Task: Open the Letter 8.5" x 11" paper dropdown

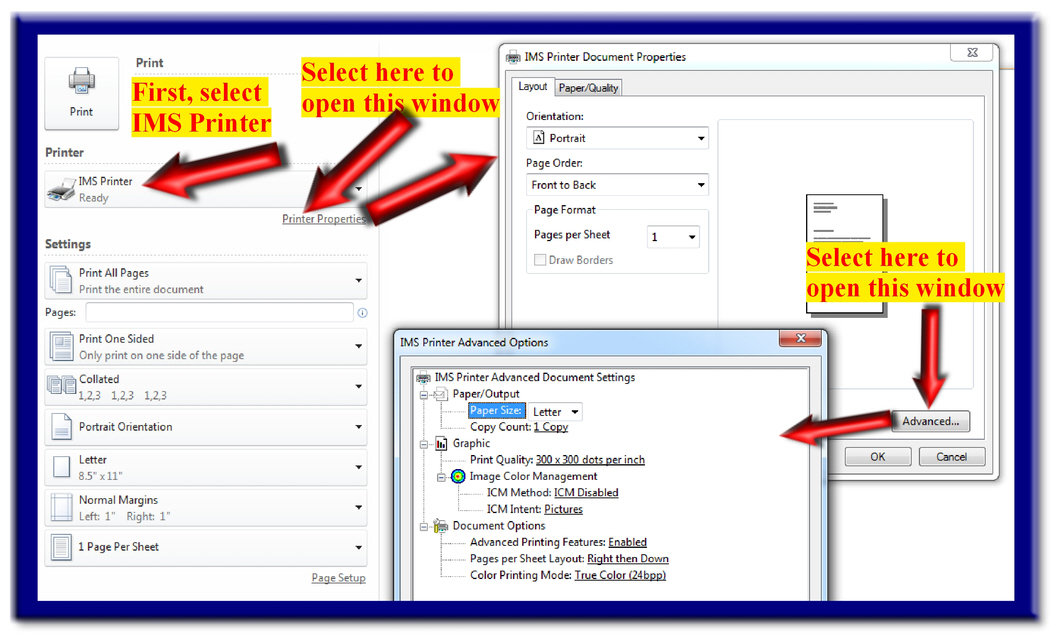Action: coord(206,467)
